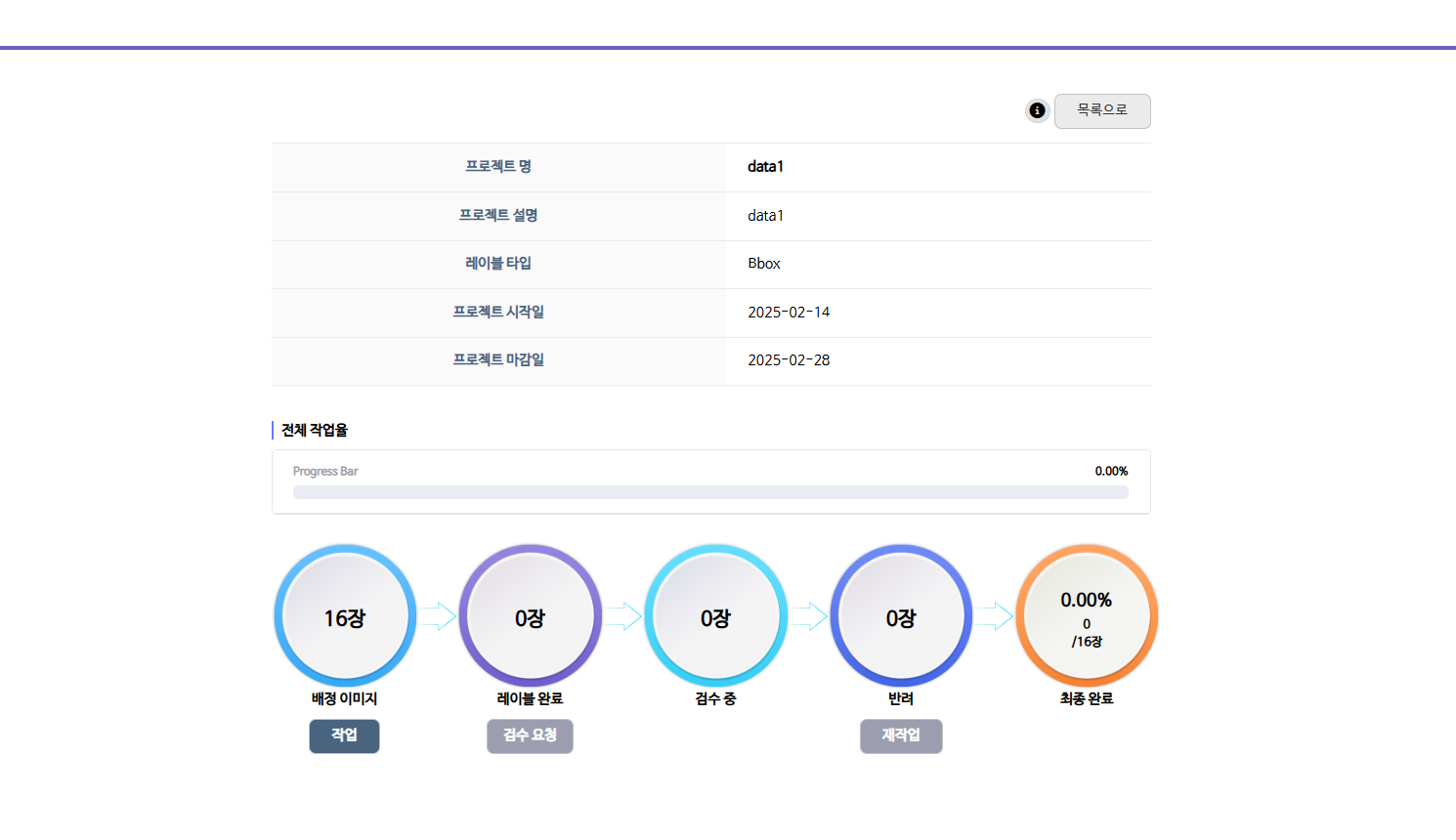This screenshot has height=840, width=1456.
Task: Click the Bbox label type value
Action: click(x=764, y=264)
